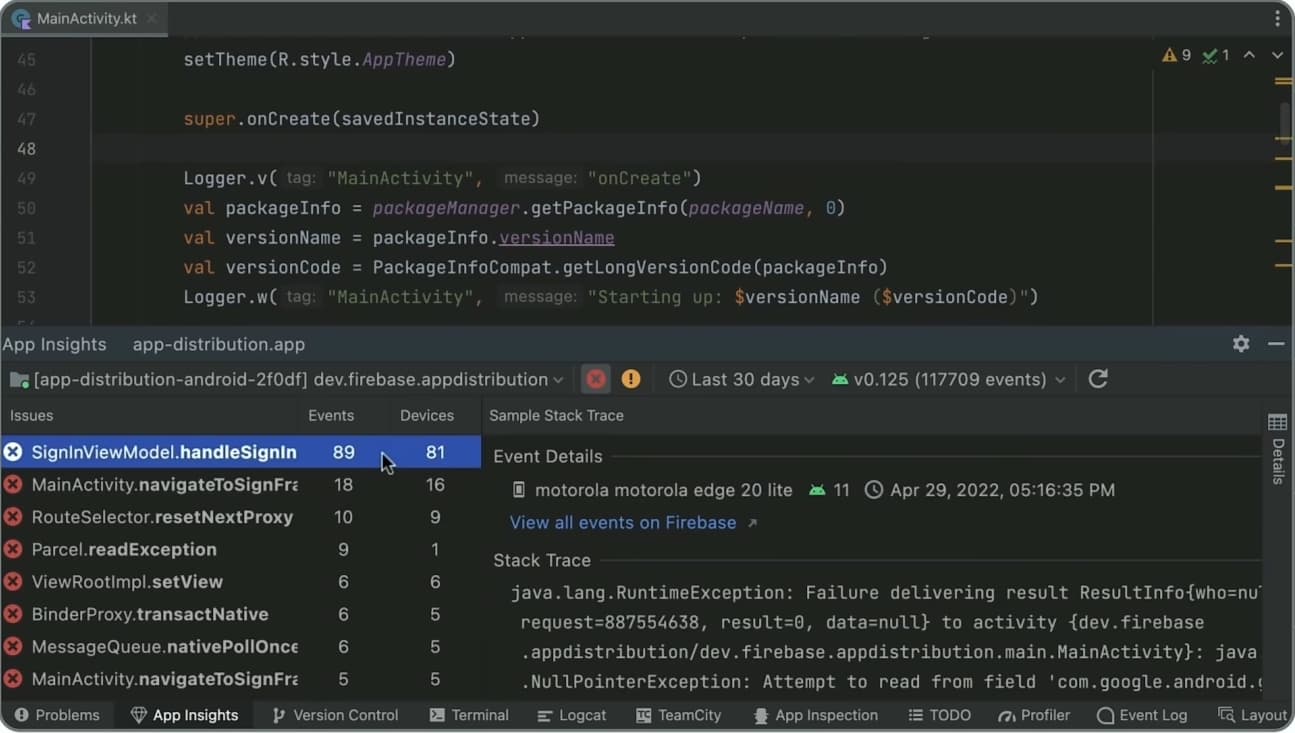
Task: Open the app-distribution project dropdown
Action: (286, 379)
